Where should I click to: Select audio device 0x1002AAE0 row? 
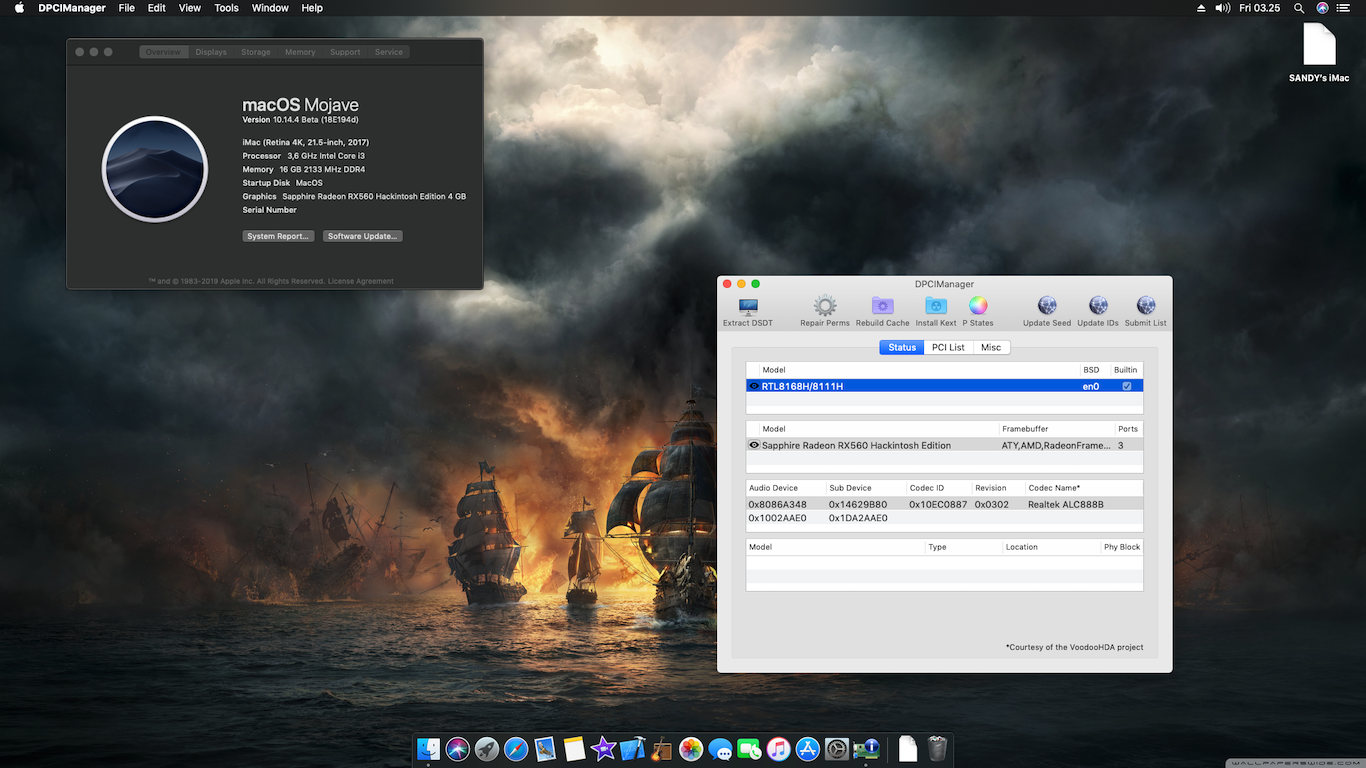(944, 518)
